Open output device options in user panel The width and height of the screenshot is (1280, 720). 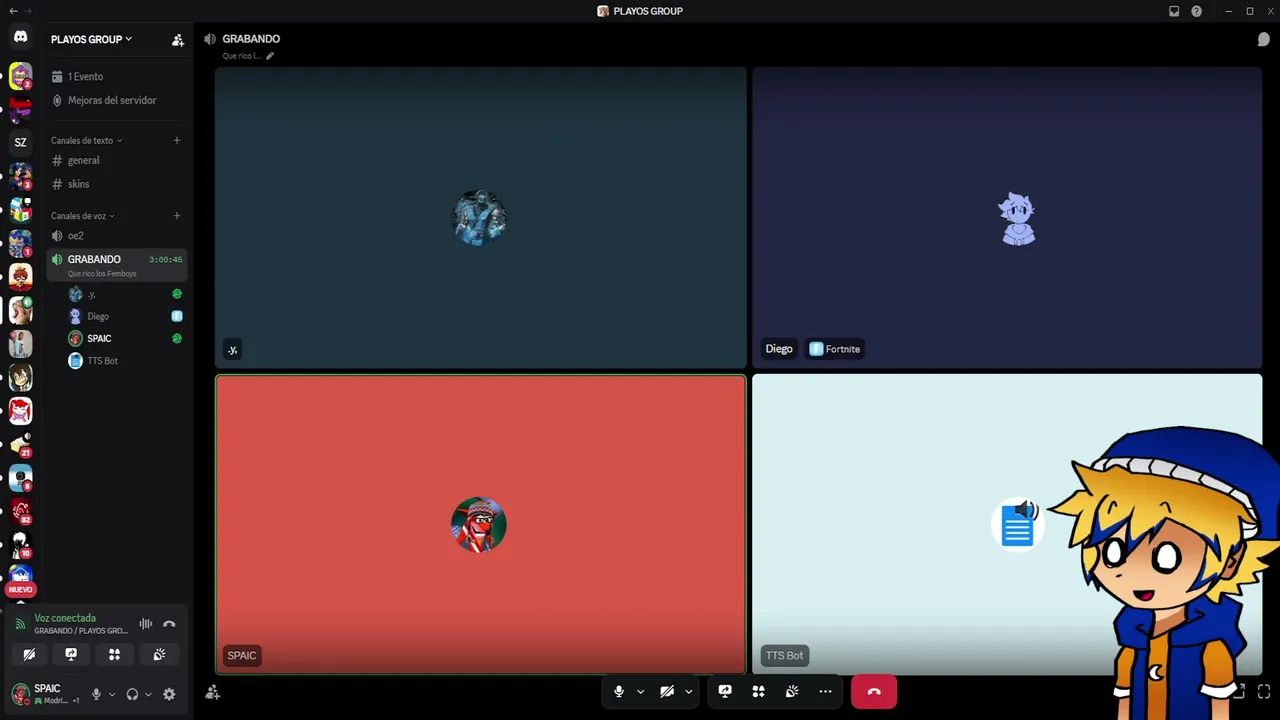(x=148, y=694)
